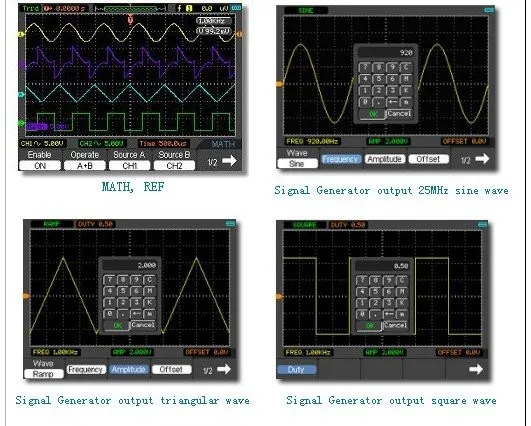Click cyan channel marker beside triangle trace
Image resolution: width=531 pixels, height=426 pixels.
pos(21,95)
